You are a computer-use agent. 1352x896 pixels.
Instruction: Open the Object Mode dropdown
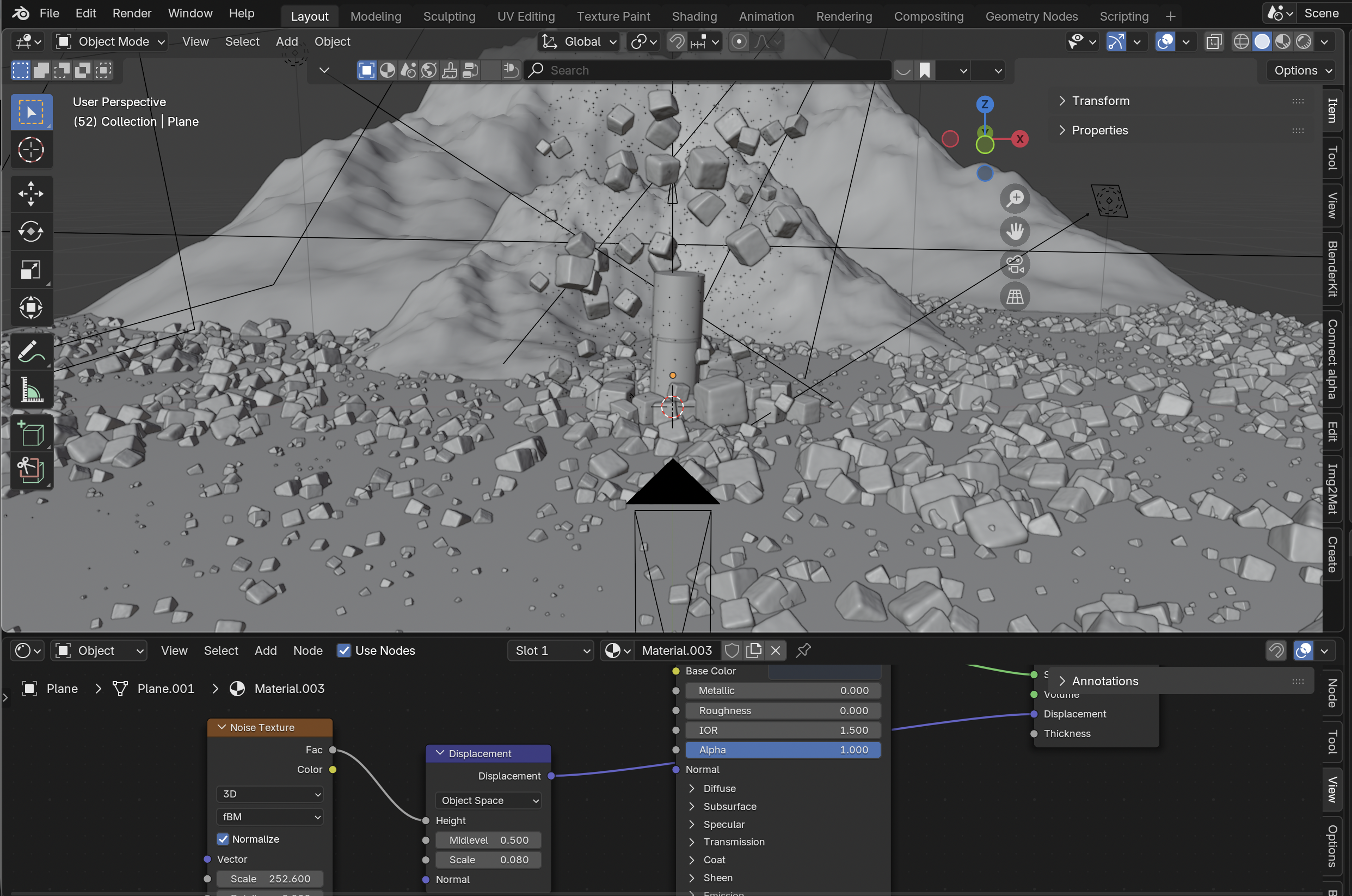click(x=109, y=42)
